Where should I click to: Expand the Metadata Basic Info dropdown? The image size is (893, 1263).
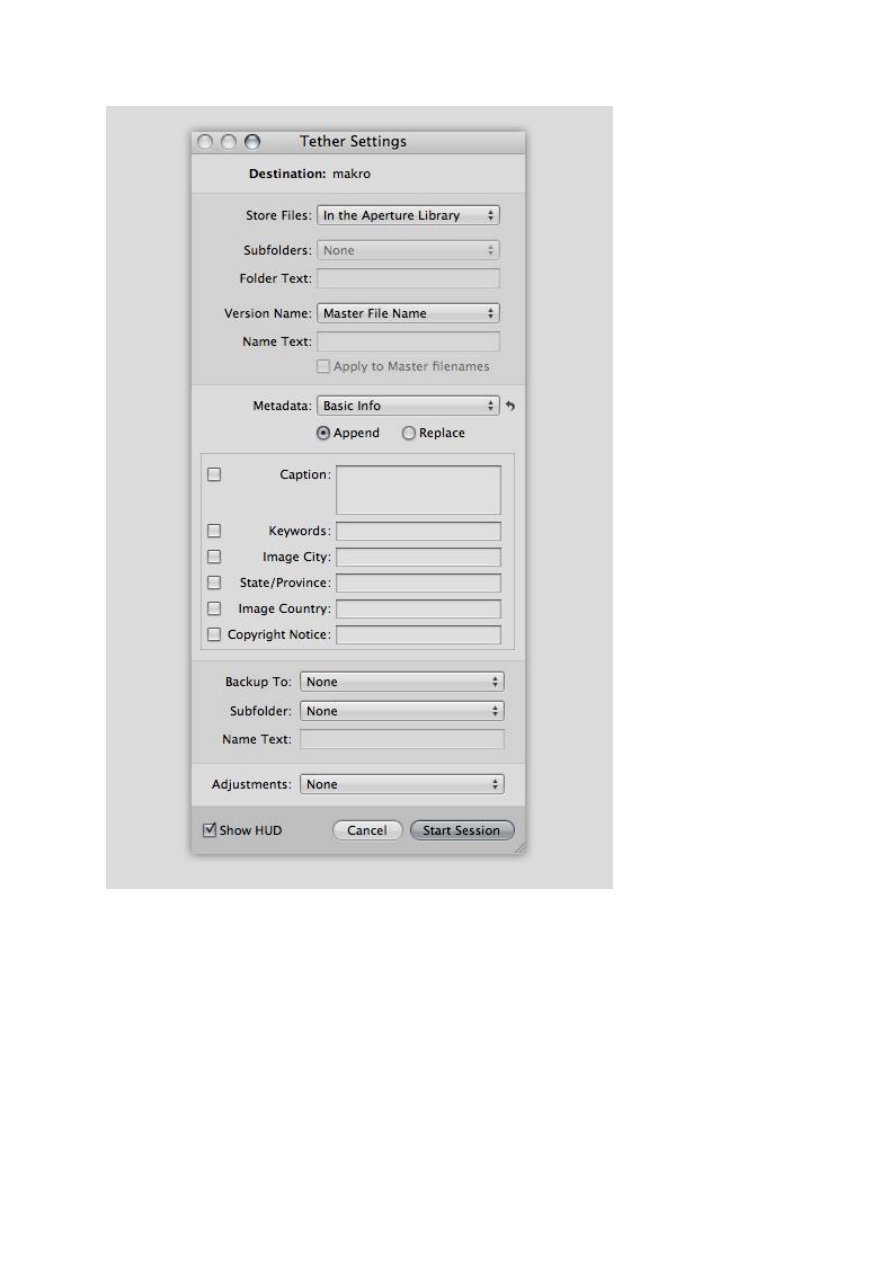tap(408, 406)
